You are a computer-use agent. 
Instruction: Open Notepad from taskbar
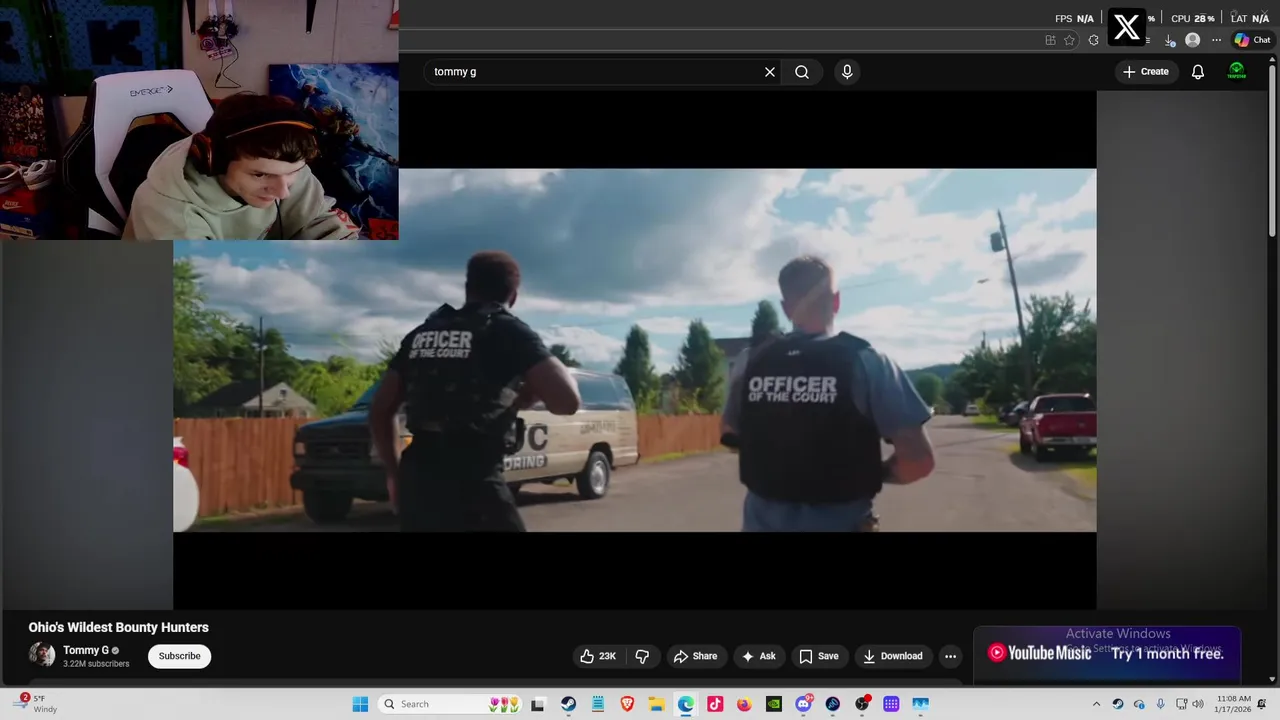pyautogui.click(x=598, y=704)
